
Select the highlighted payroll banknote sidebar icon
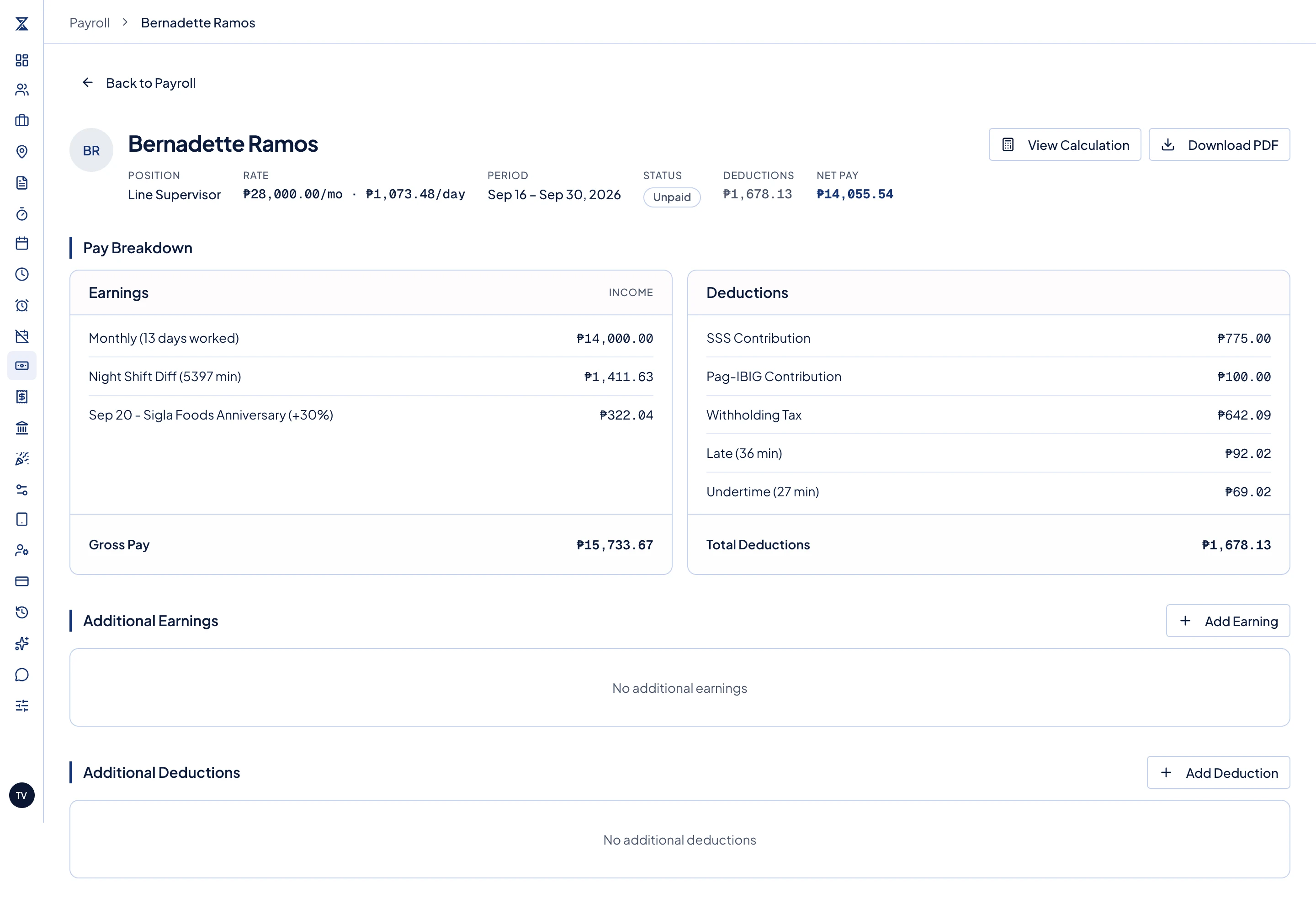click(x=21, y=366)
